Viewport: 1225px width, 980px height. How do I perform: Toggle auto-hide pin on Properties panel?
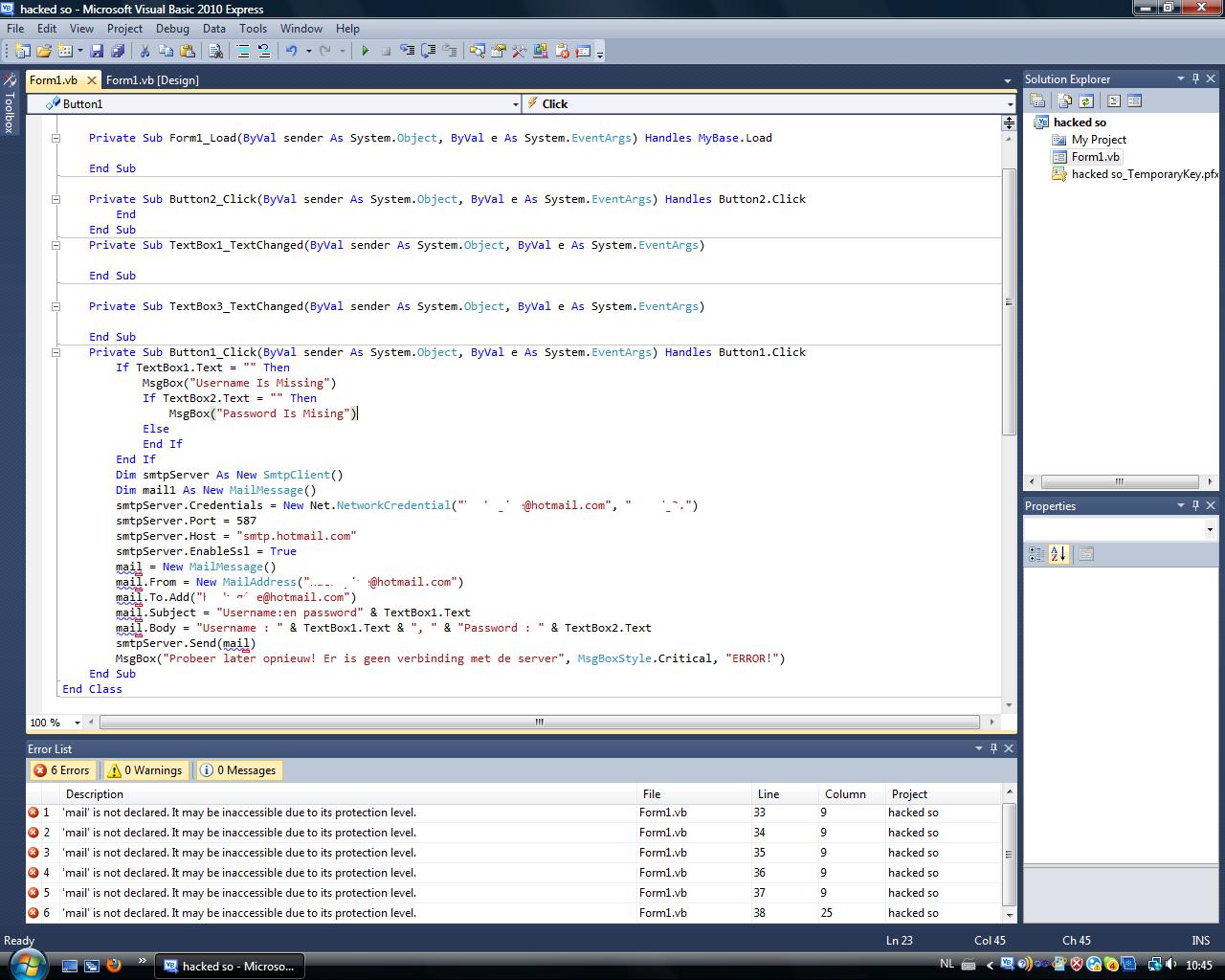click(1195, 505)
